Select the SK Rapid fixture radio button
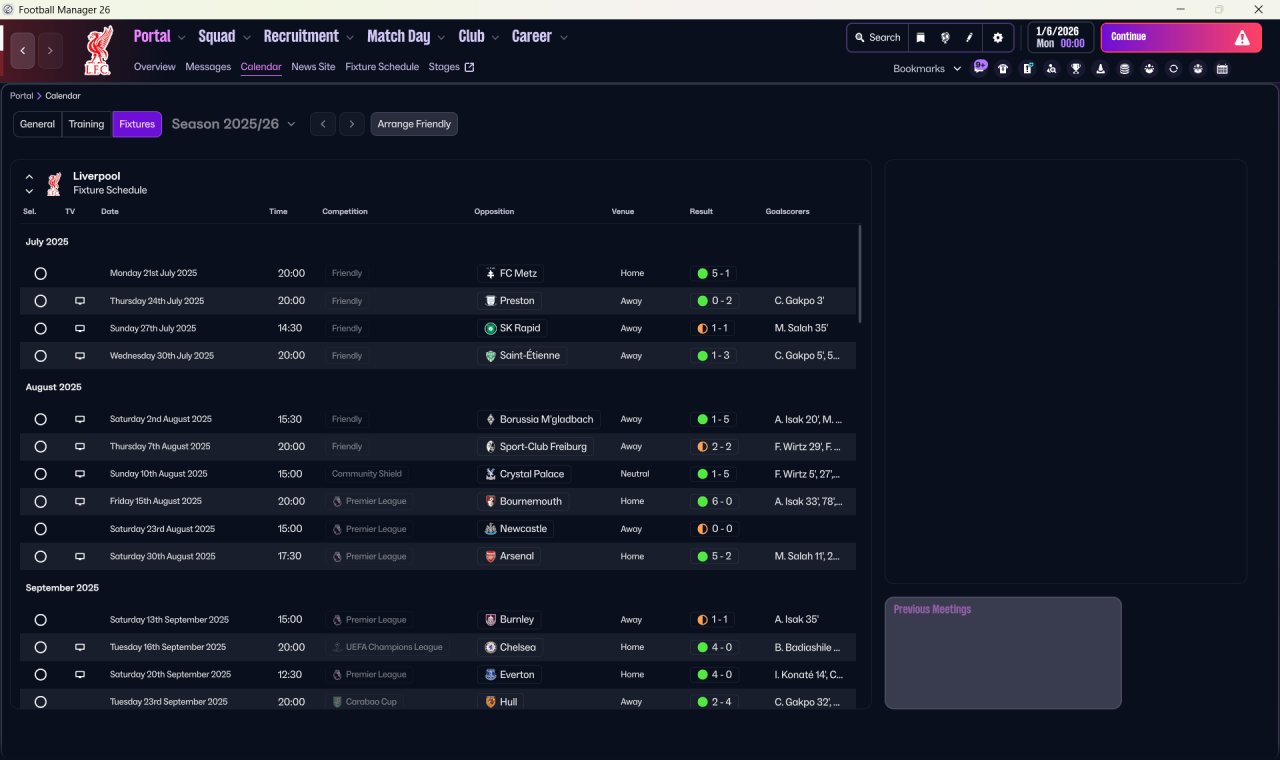This screenshot has height=760, width=1280. tap(40, 328)
